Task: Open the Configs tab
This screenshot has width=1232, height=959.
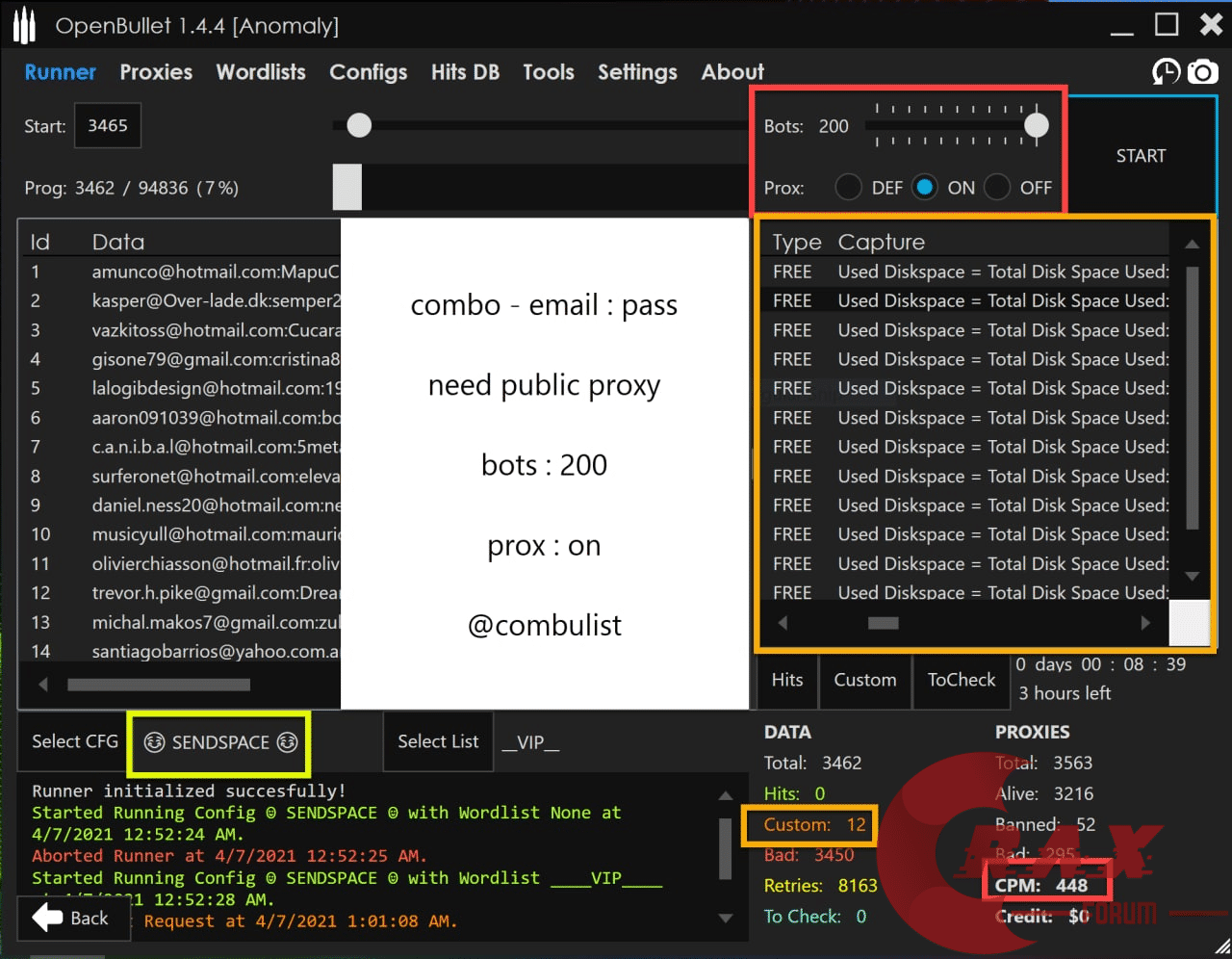Action: click(x=368, y=72)
